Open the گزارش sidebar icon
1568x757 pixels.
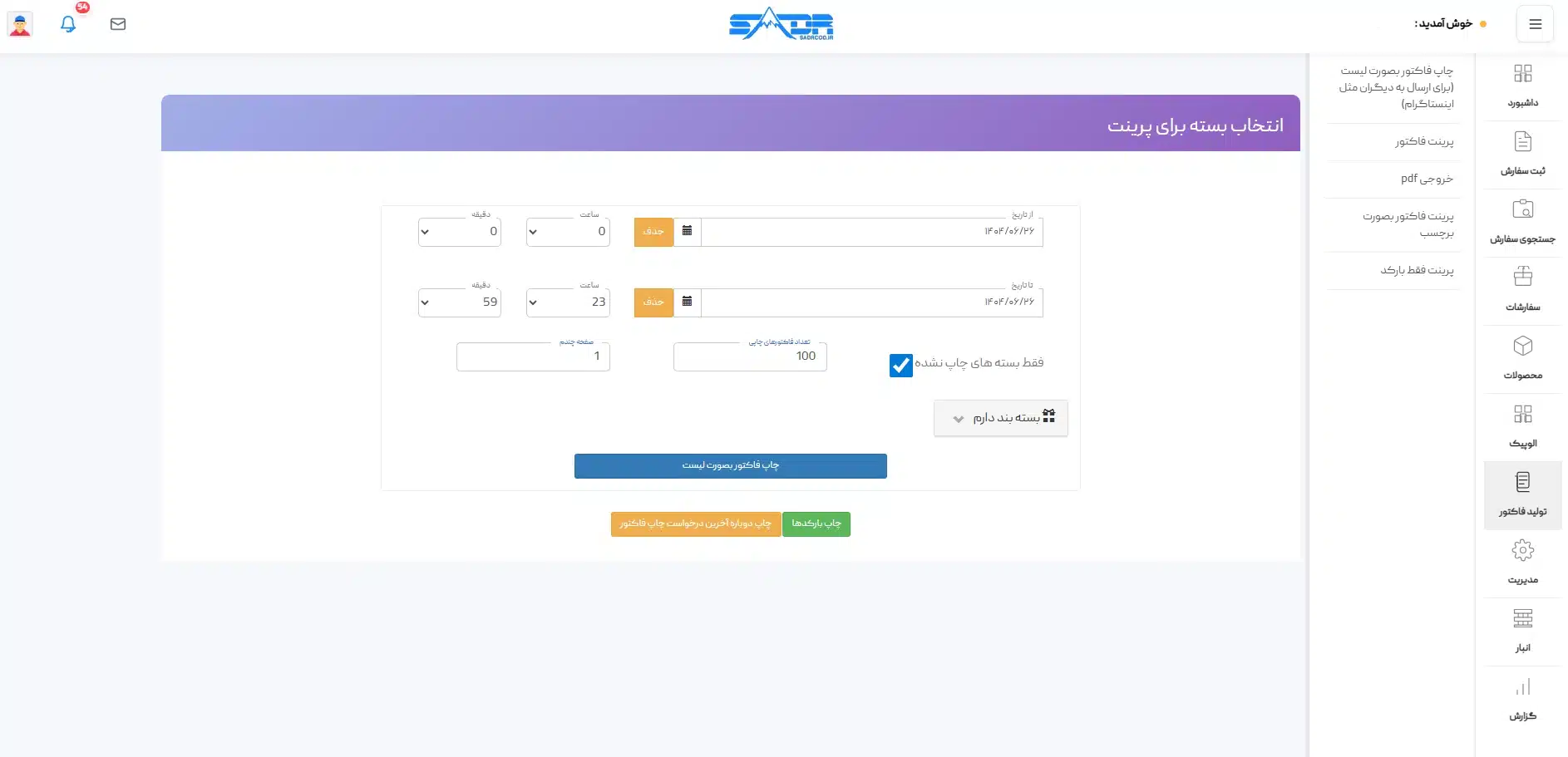point(1523,696)
